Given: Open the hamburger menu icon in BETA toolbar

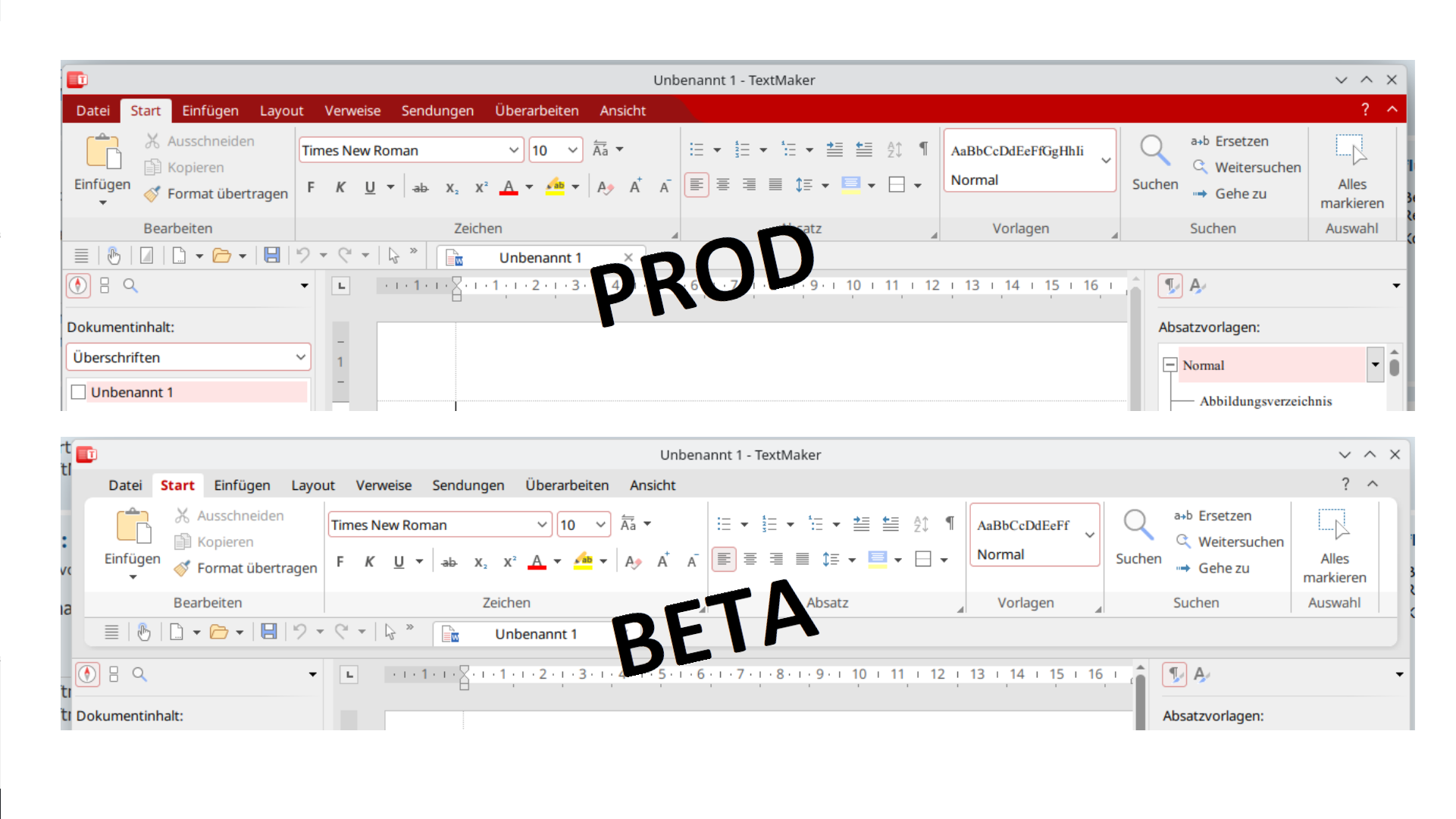Looking at the screenshot, I should click(111, 632).
